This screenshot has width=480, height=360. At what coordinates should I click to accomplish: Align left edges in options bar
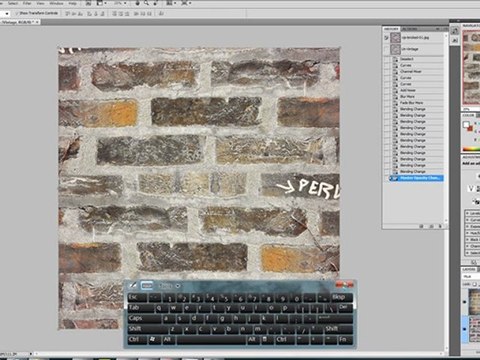coord(90,14)
